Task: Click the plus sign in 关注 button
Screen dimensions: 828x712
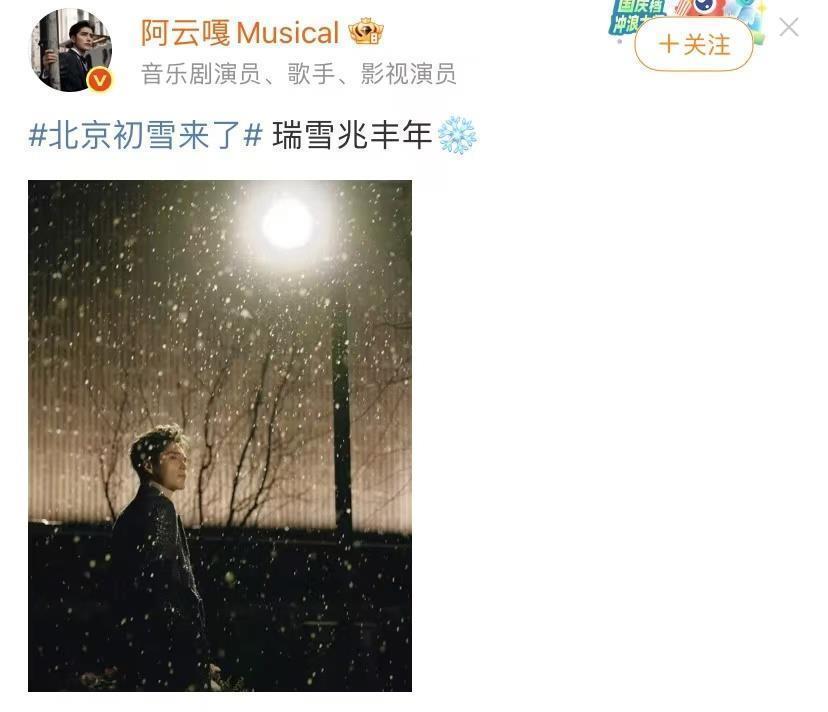Action: [x=668, y=44]
